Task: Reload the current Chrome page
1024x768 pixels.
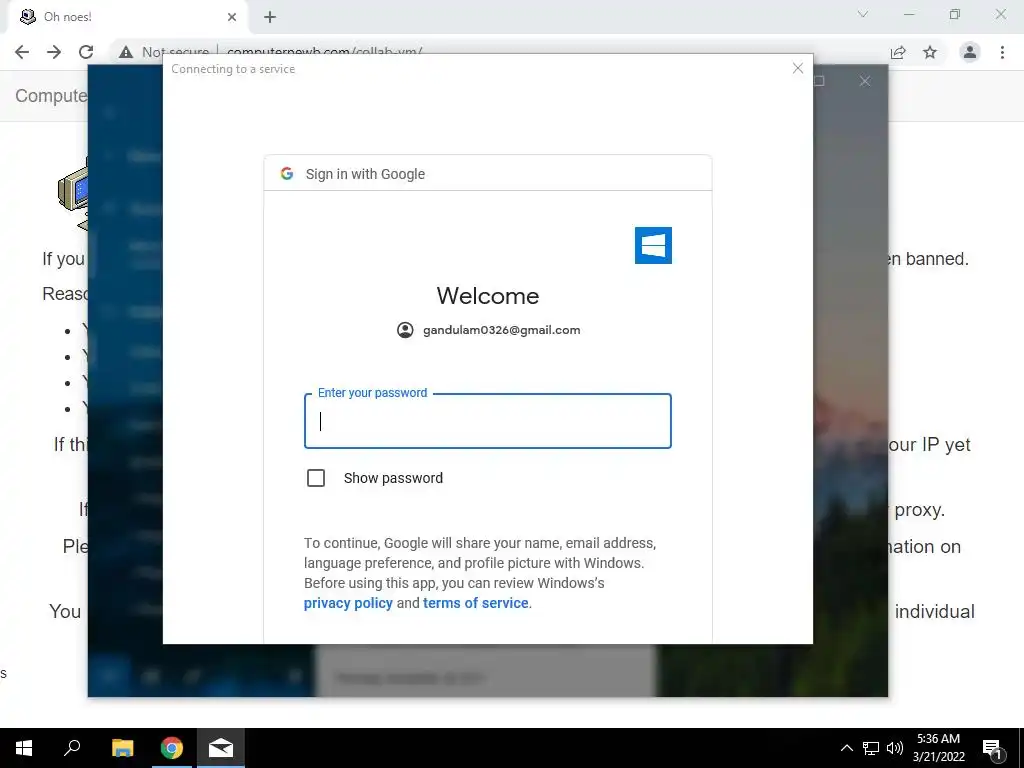Action: [86, 52]
